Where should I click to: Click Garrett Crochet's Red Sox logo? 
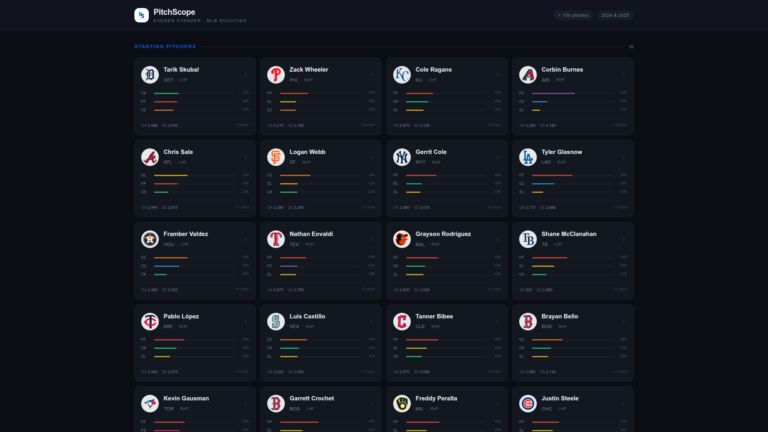point(276,404)
